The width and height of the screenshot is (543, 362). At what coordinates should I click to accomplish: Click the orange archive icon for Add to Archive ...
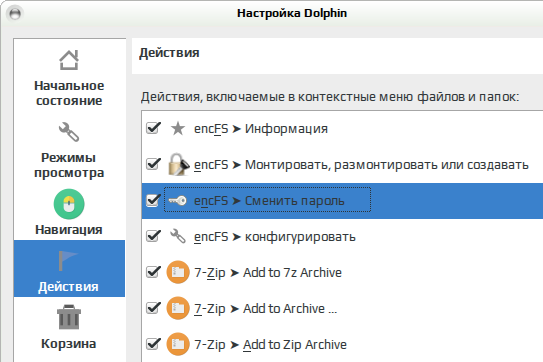178,308
